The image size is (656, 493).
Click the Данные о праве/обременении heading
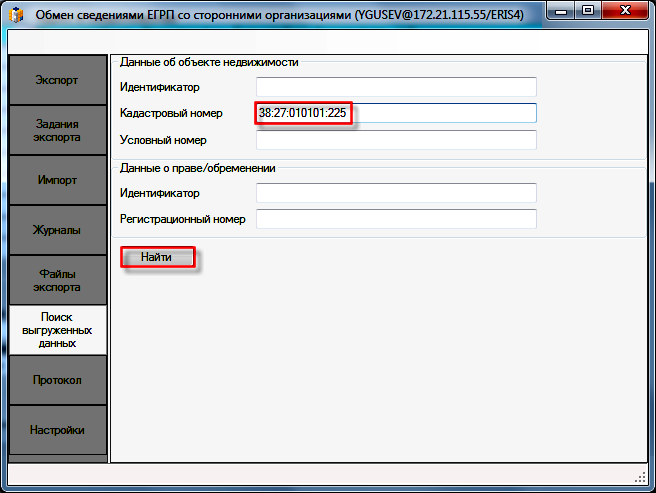pyautogui.click(x=197, y=168)
